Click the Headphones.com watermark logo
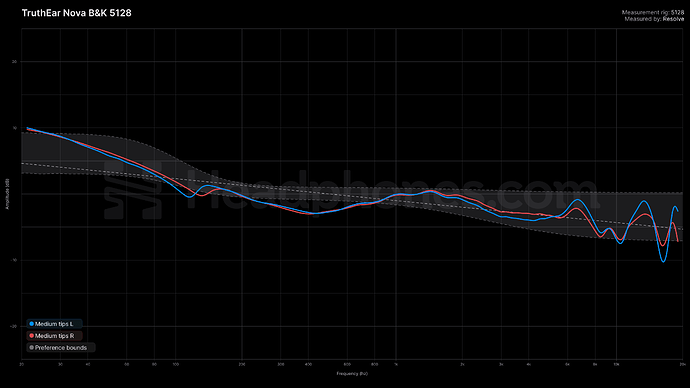This screenshot has width=690, height=388. 352,191
